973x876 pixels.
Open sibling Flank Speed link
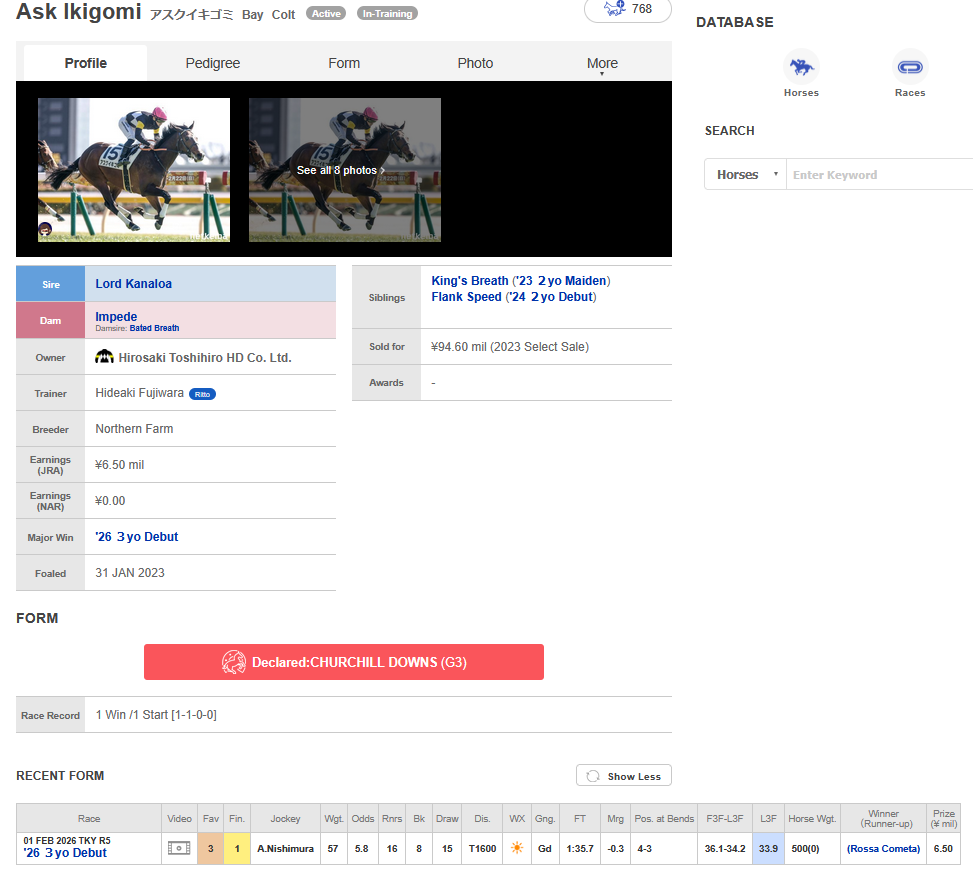click(467, 297)
